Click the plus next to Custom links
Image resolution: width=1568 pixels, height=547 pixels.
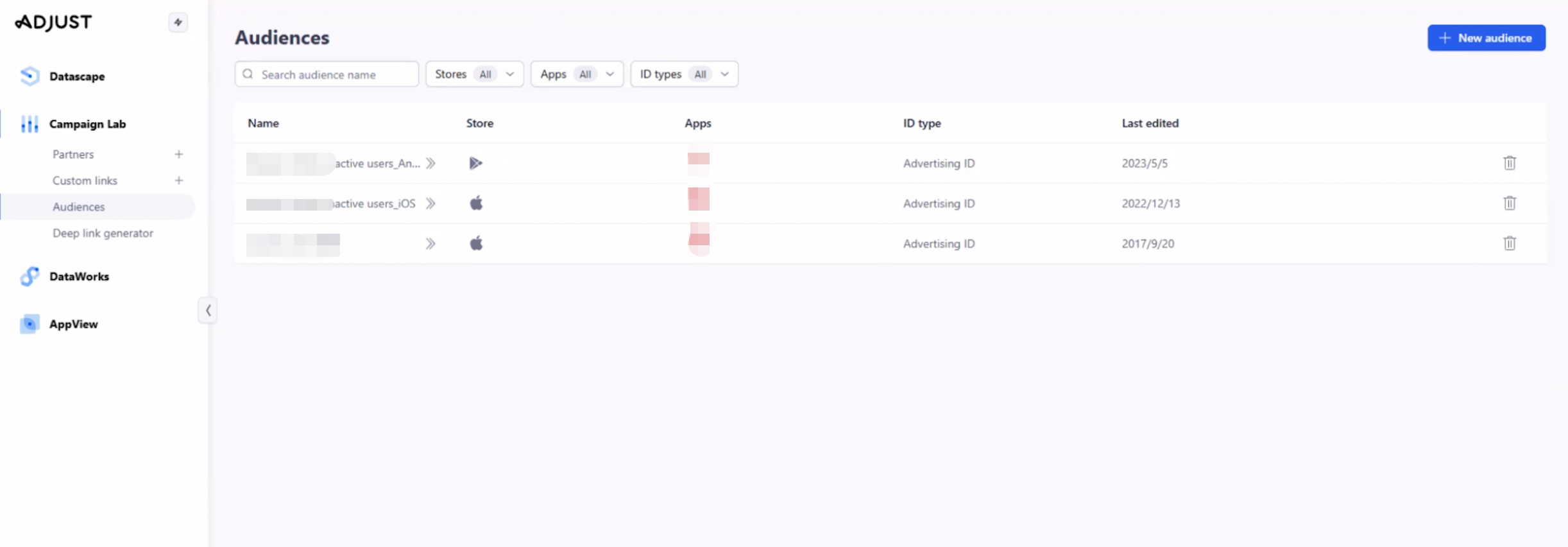click(x=179, y=180)
